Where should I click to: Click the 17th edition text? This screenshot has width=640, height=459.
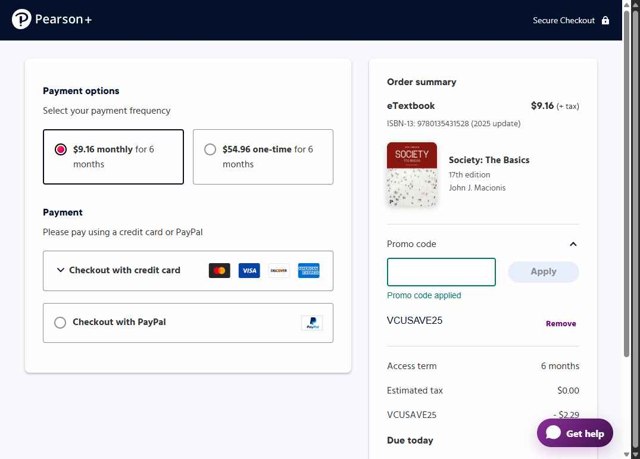coord(469,175)
